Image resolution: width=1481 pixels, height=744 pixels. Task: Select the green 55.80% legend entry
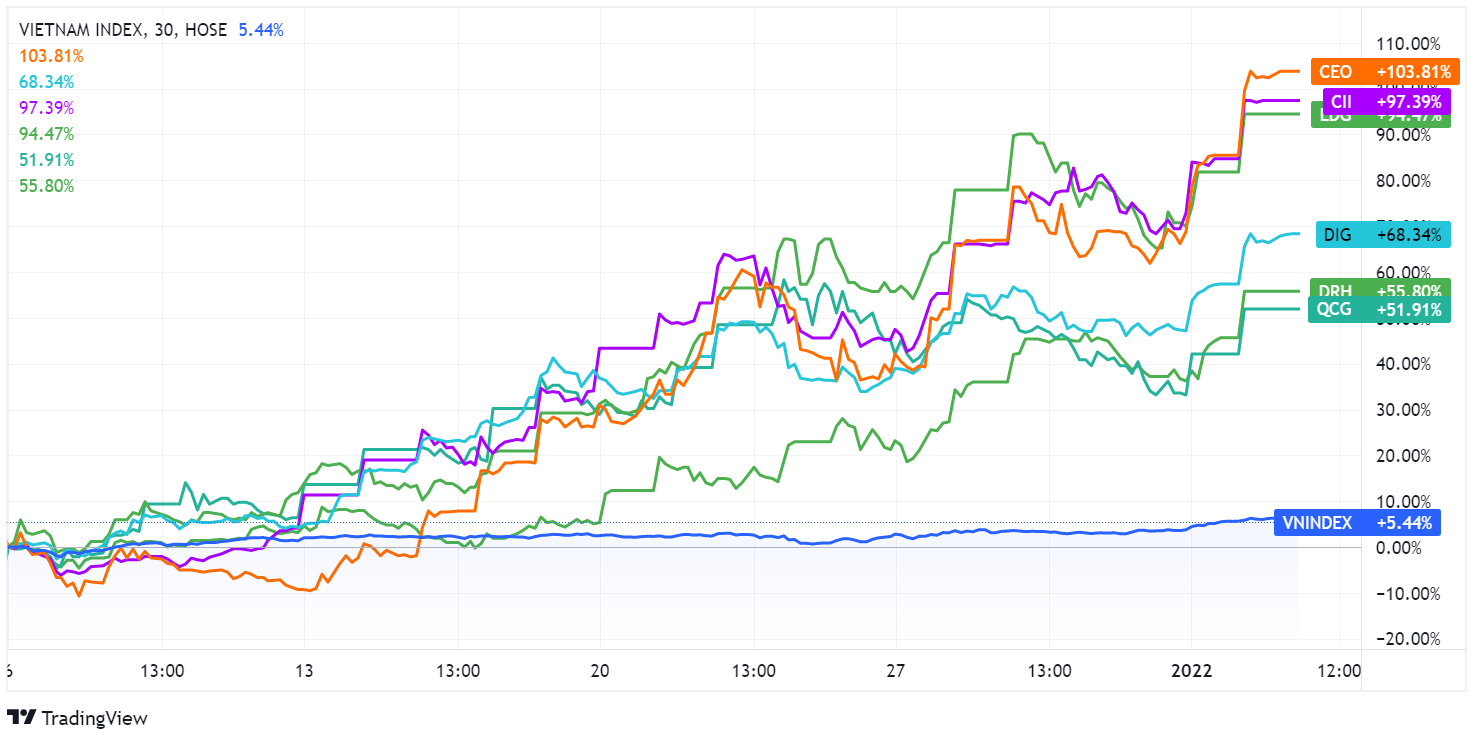point(43,186)
